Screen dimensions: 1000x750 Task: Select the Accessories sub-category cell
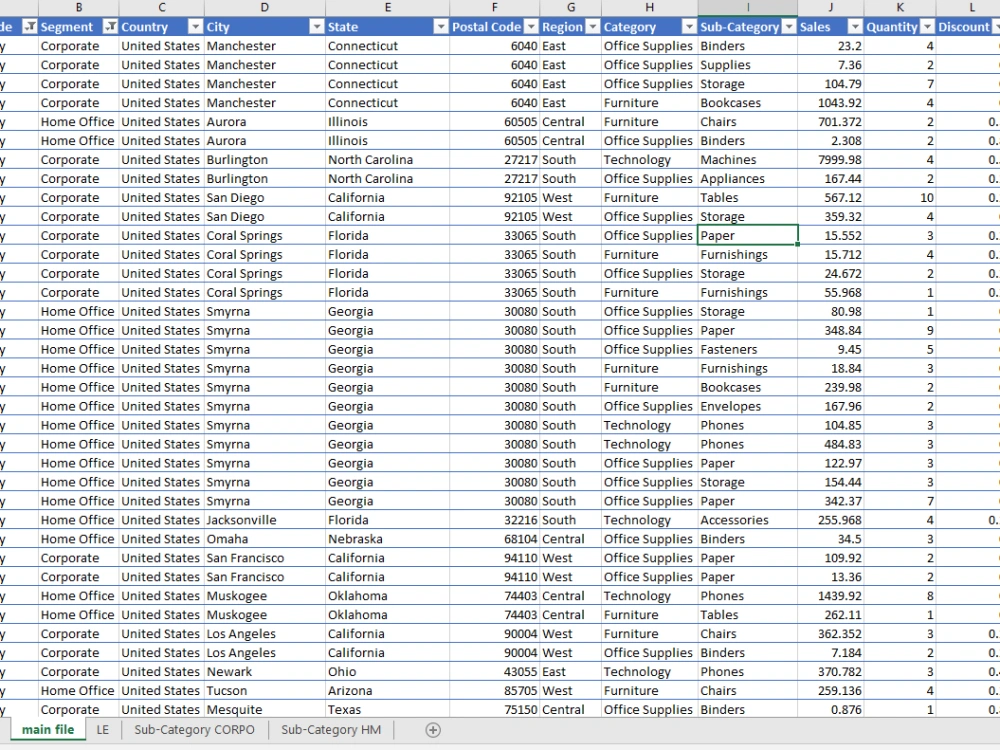[x=748, y=520]
